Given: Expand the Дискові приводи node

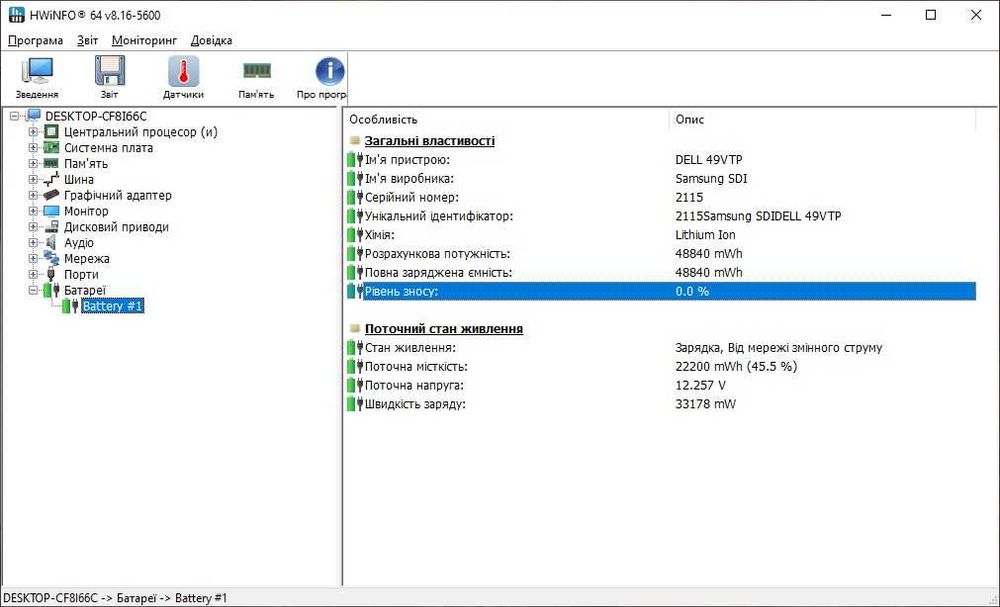Looking at the screenshot, I should (33, 227).
